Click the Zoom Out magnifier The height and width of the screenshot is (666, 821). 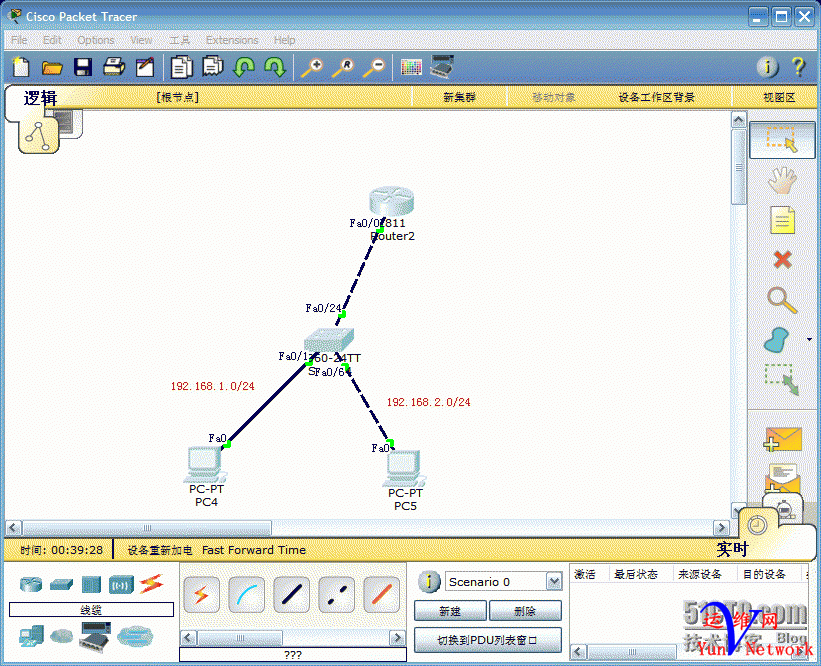tap(374, 68)
